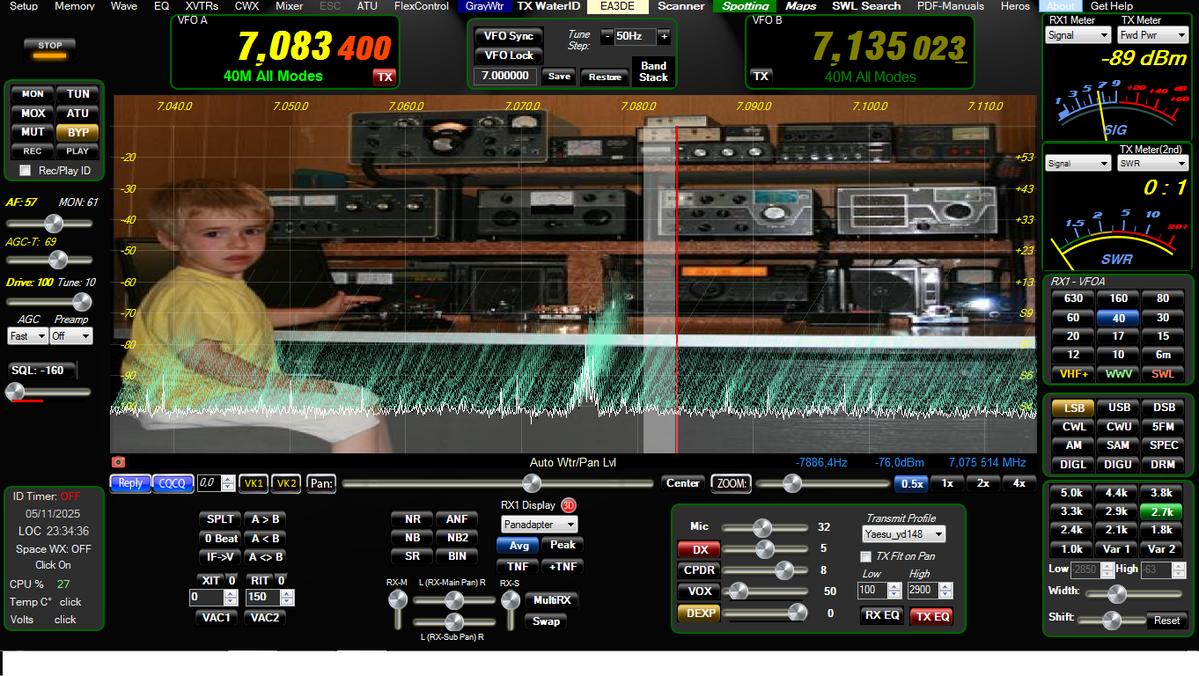
Task: Open the Transmit Profile dropdown
Action: 903,535
